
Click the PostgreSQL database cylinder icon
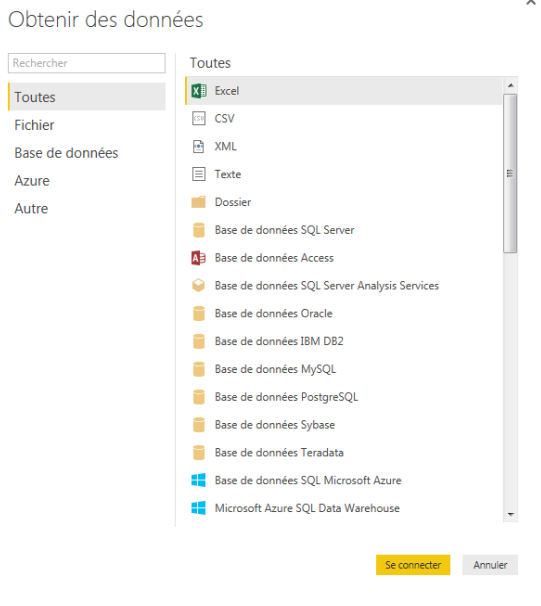(199, 397)
